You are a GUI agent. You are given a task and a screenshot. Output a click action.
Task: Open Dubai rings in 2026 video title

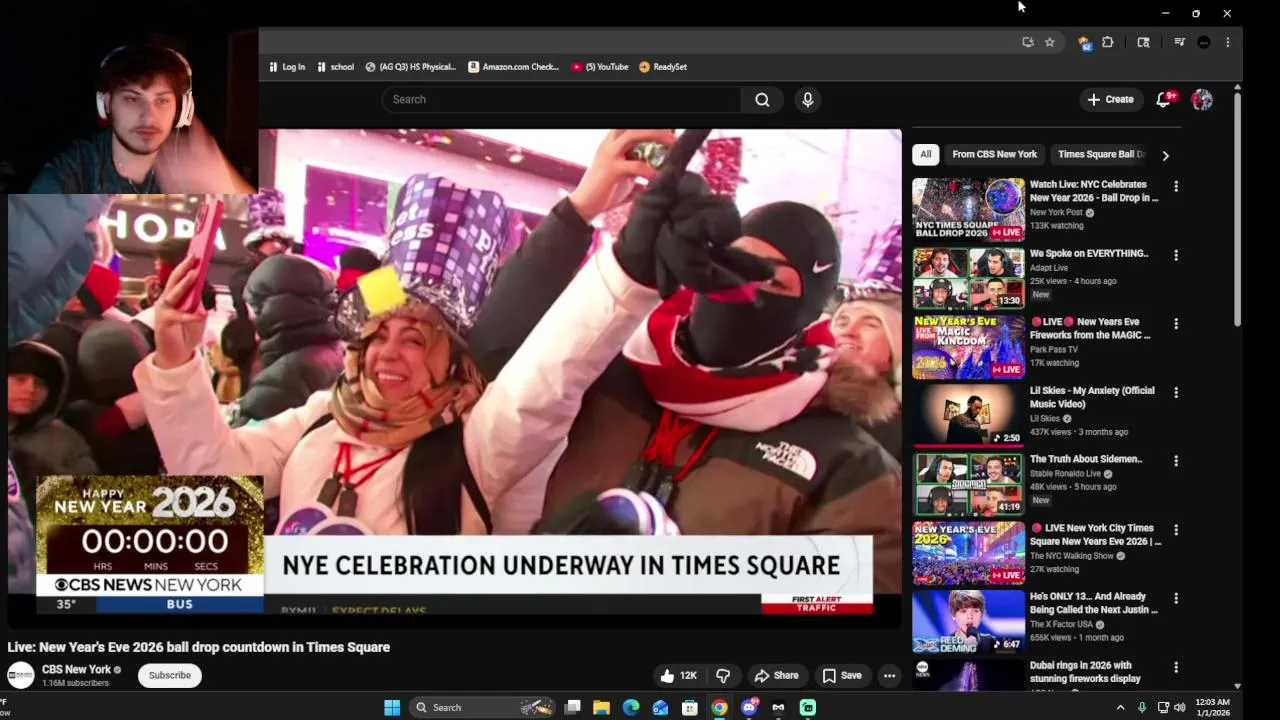[x=1085, y=672]
